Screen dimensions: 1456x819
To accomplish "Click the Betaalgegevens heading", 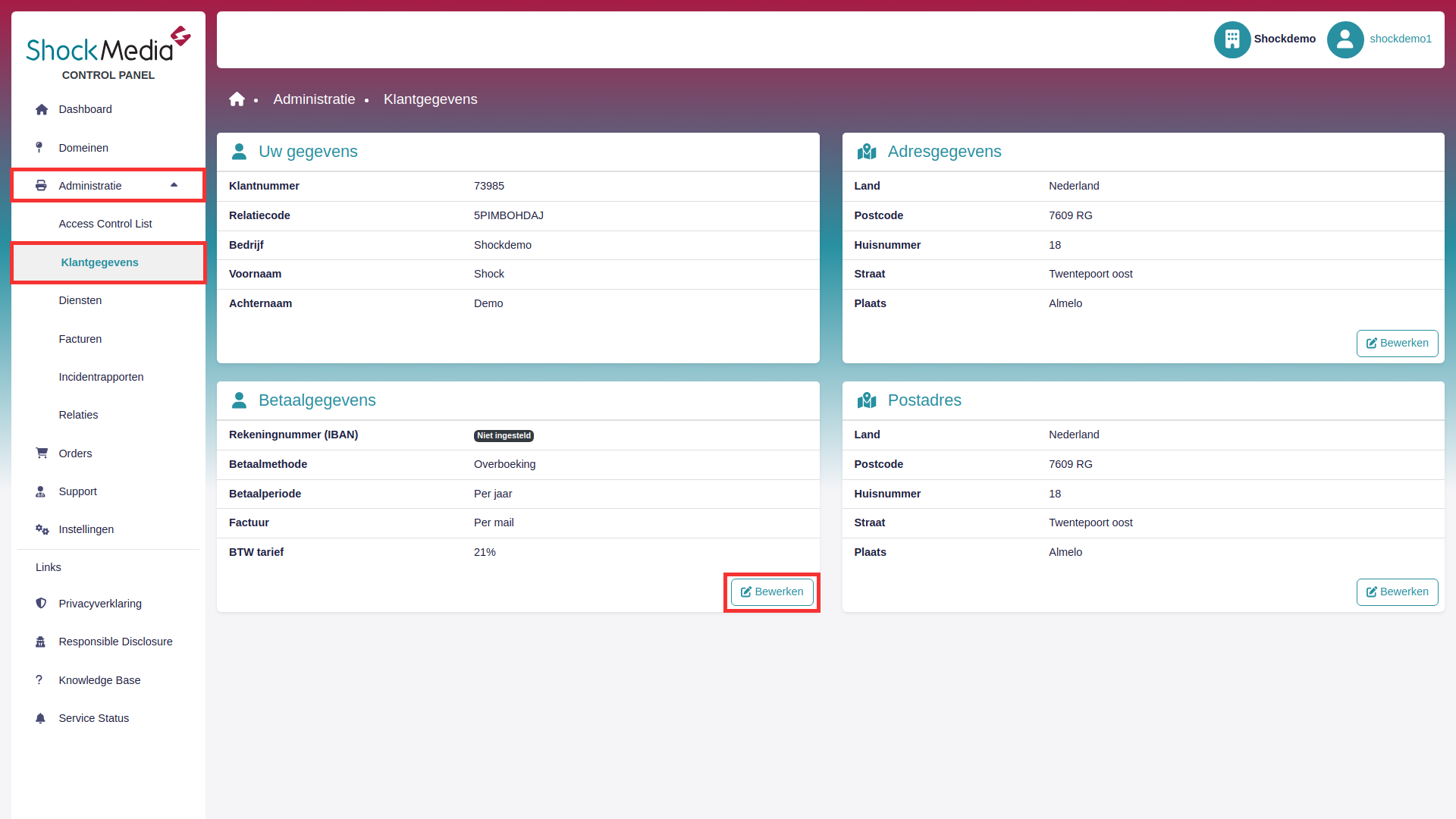I will click(x=317, y=400).
